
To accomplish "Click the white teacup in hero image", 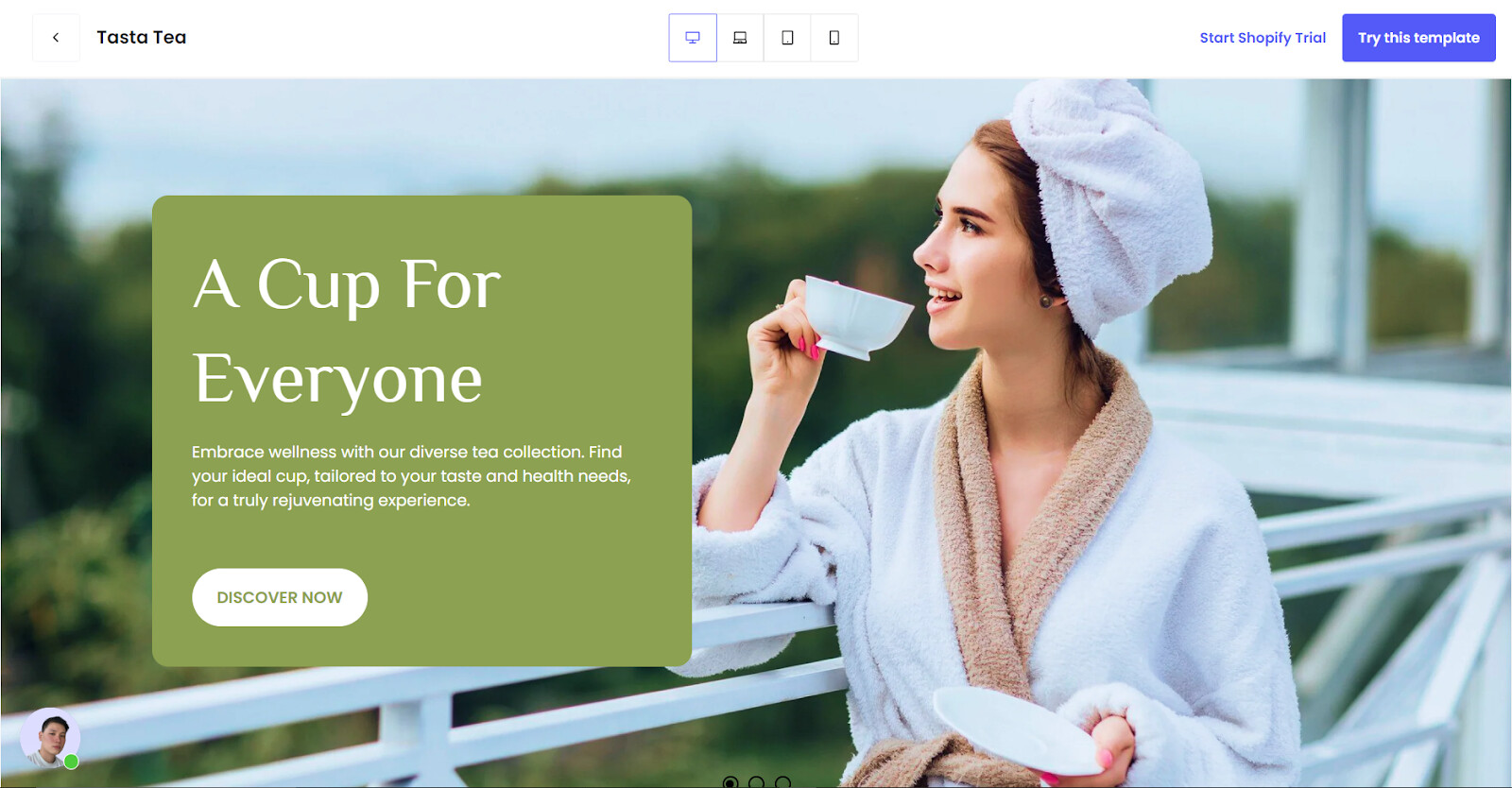I will click(x=856, y=317).
